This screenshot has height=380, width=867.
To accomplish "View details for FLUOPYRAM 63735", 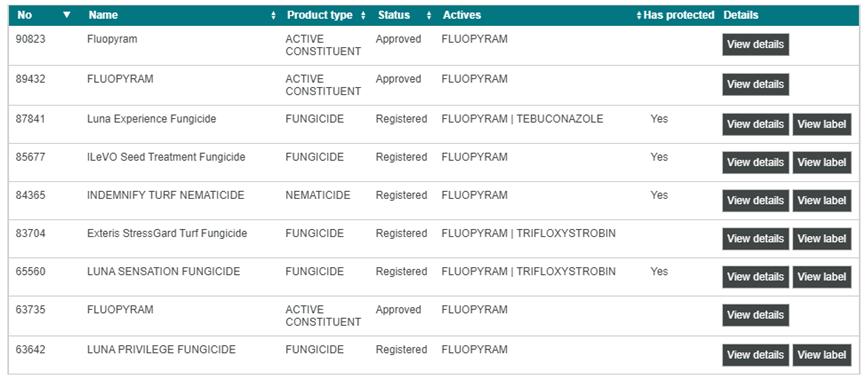I will (755, 315).
